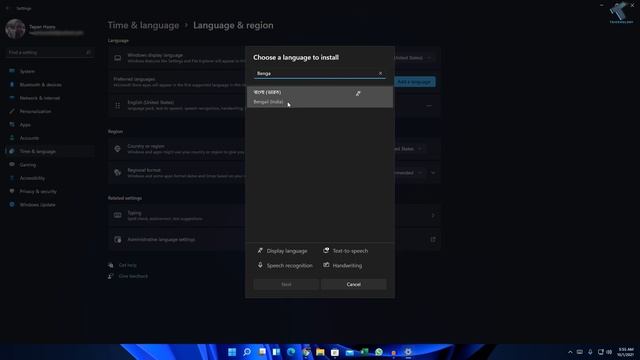Open File Explorer from the taskbar
This screenshot has height=360, width=640.
tap(320, 352)
